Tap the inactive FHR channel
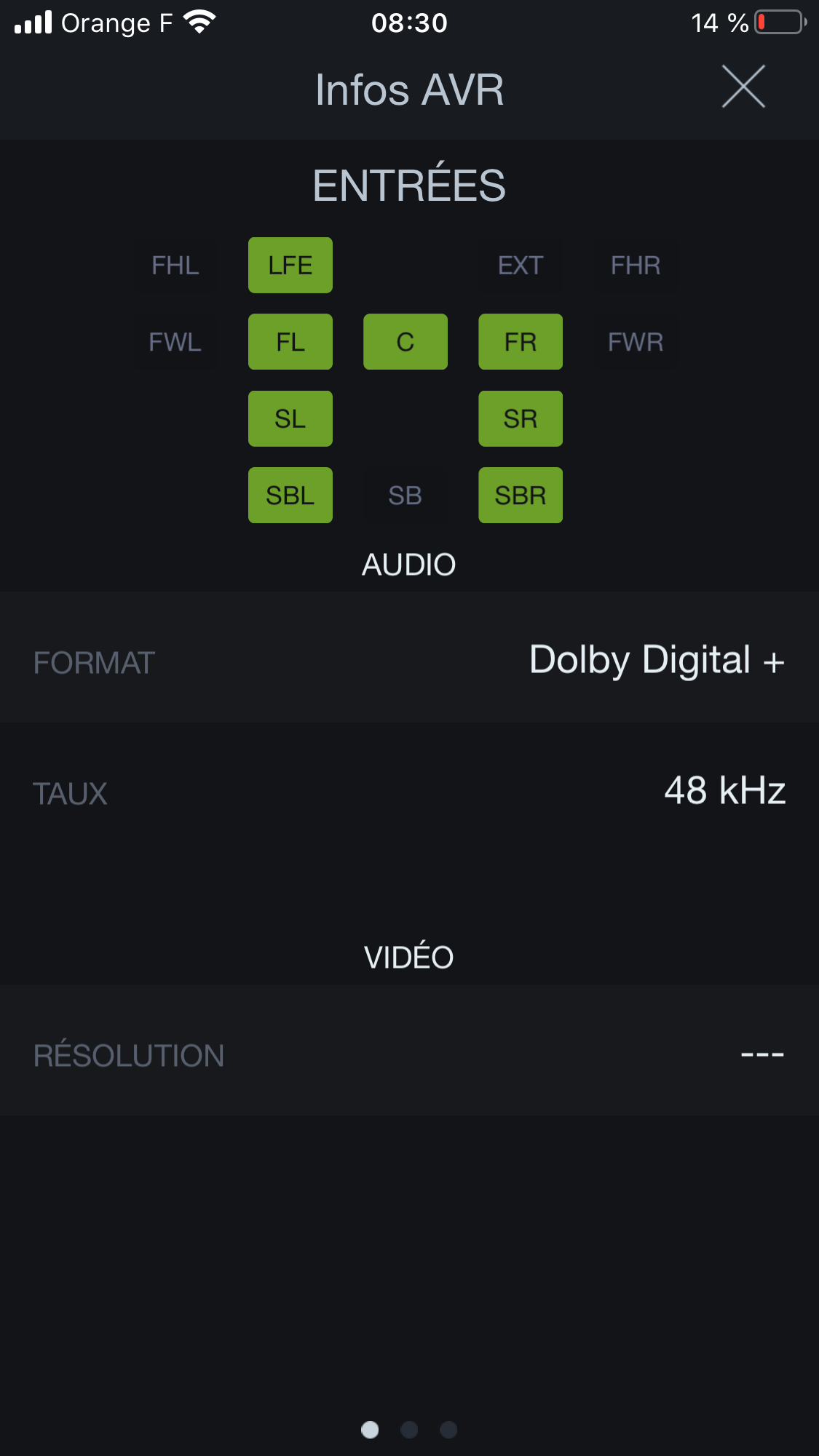The width and height of the screenshot is (819, 1456). [636, 266]
